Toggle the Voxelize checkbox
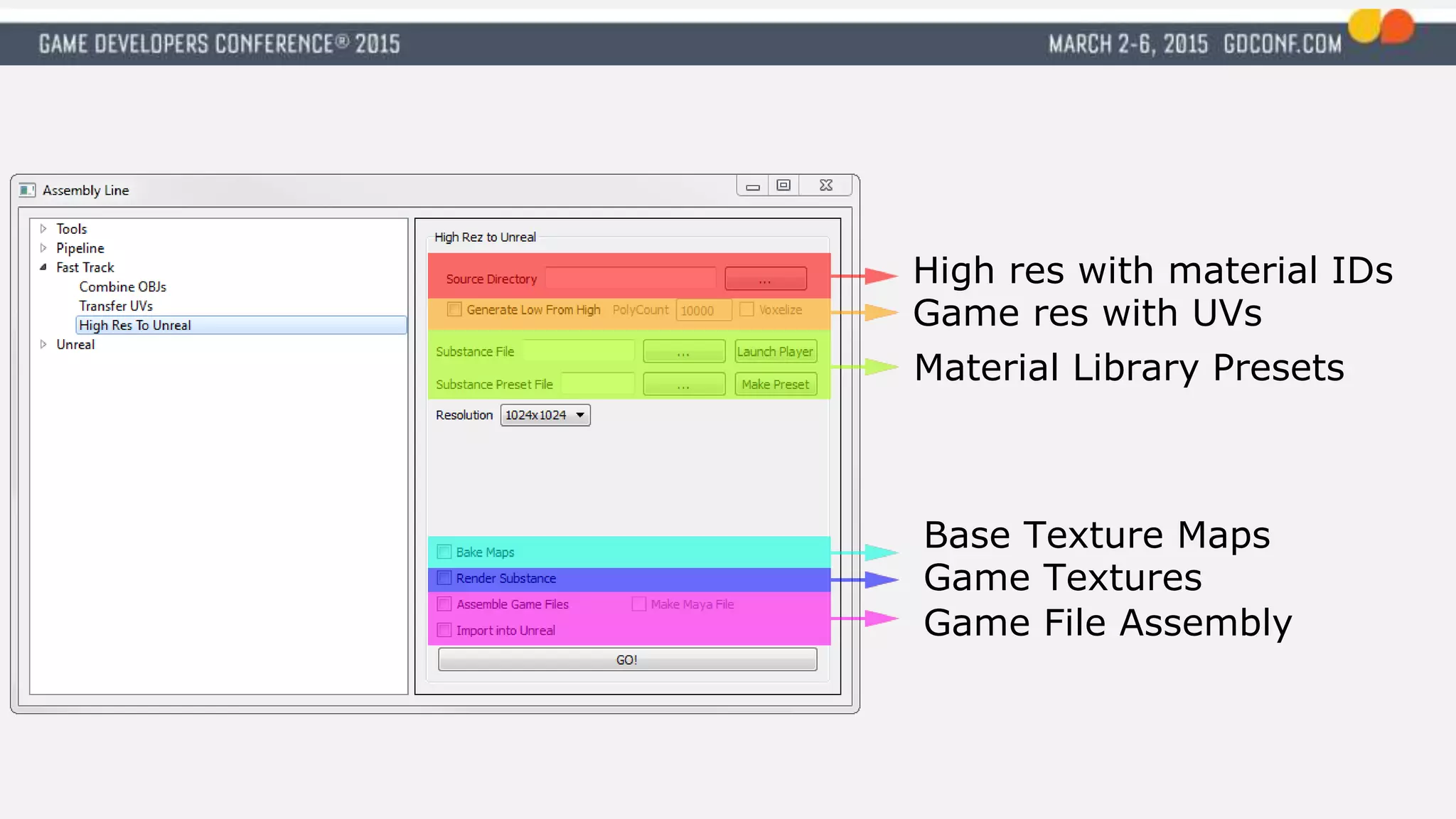Viewport: 1456px width, 819px height. pyautogui.click(x=746, y=309)
